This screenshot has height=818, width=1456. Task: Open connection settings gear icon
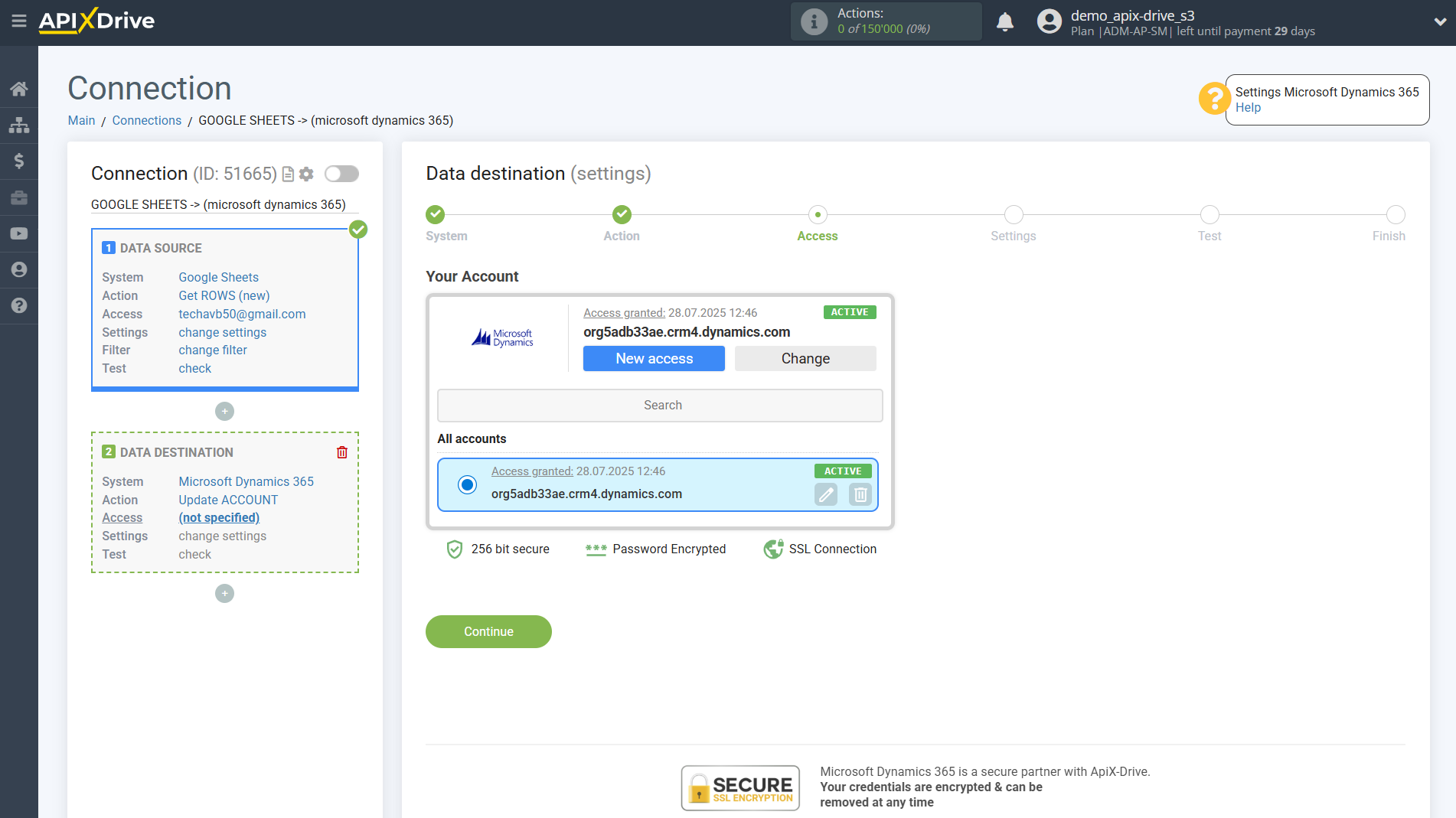click(306, 174)
